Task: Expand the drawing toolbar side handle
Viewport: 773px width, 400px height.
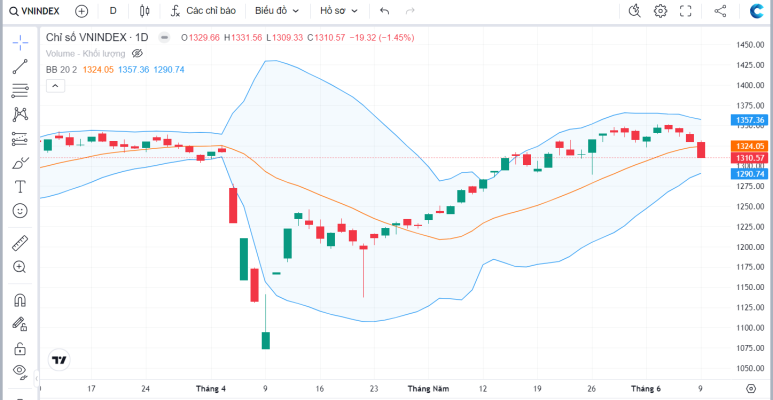Action: (x=36, y=378)
